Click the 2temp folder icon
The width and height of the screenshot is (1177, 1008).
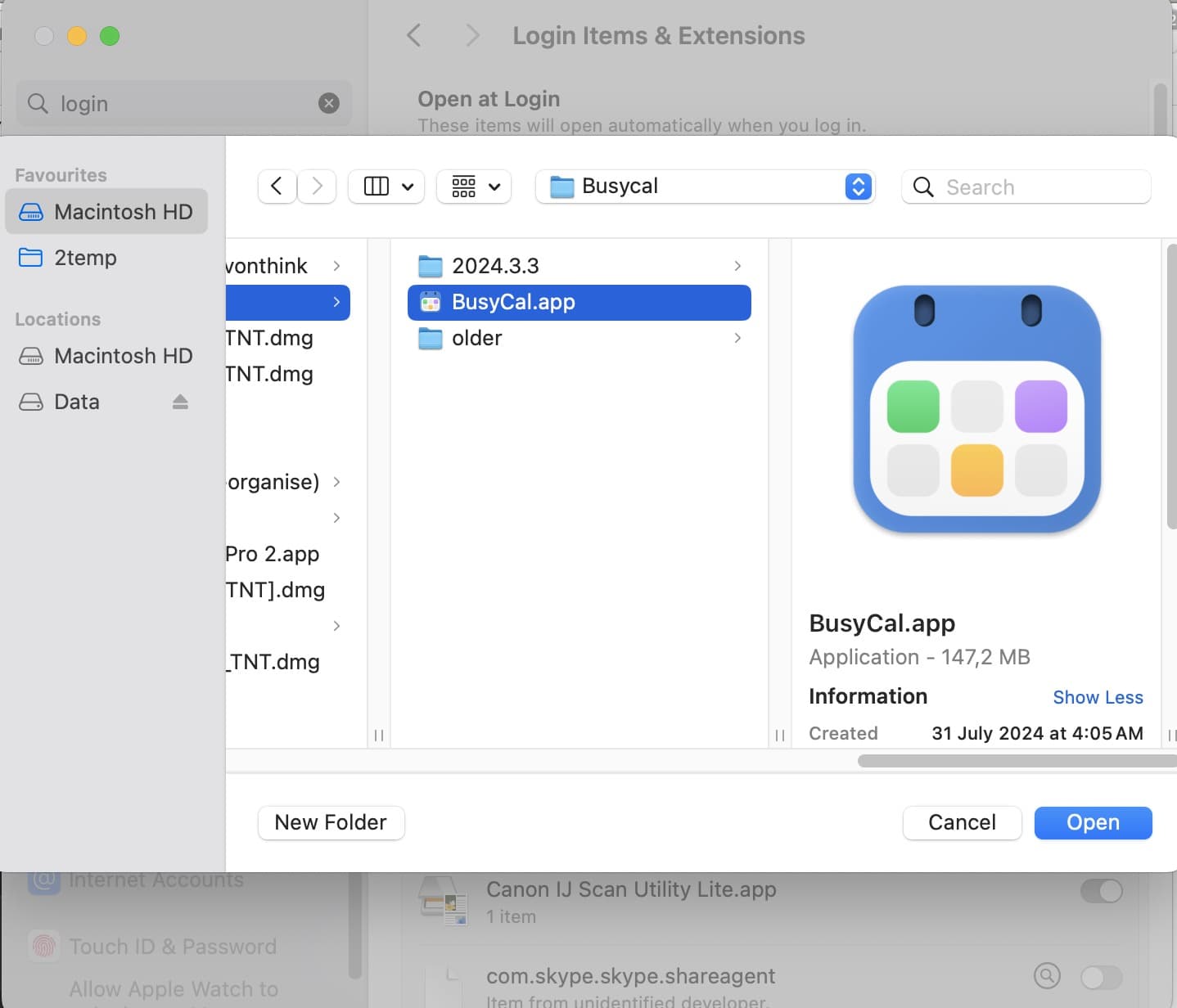point(31,258)
